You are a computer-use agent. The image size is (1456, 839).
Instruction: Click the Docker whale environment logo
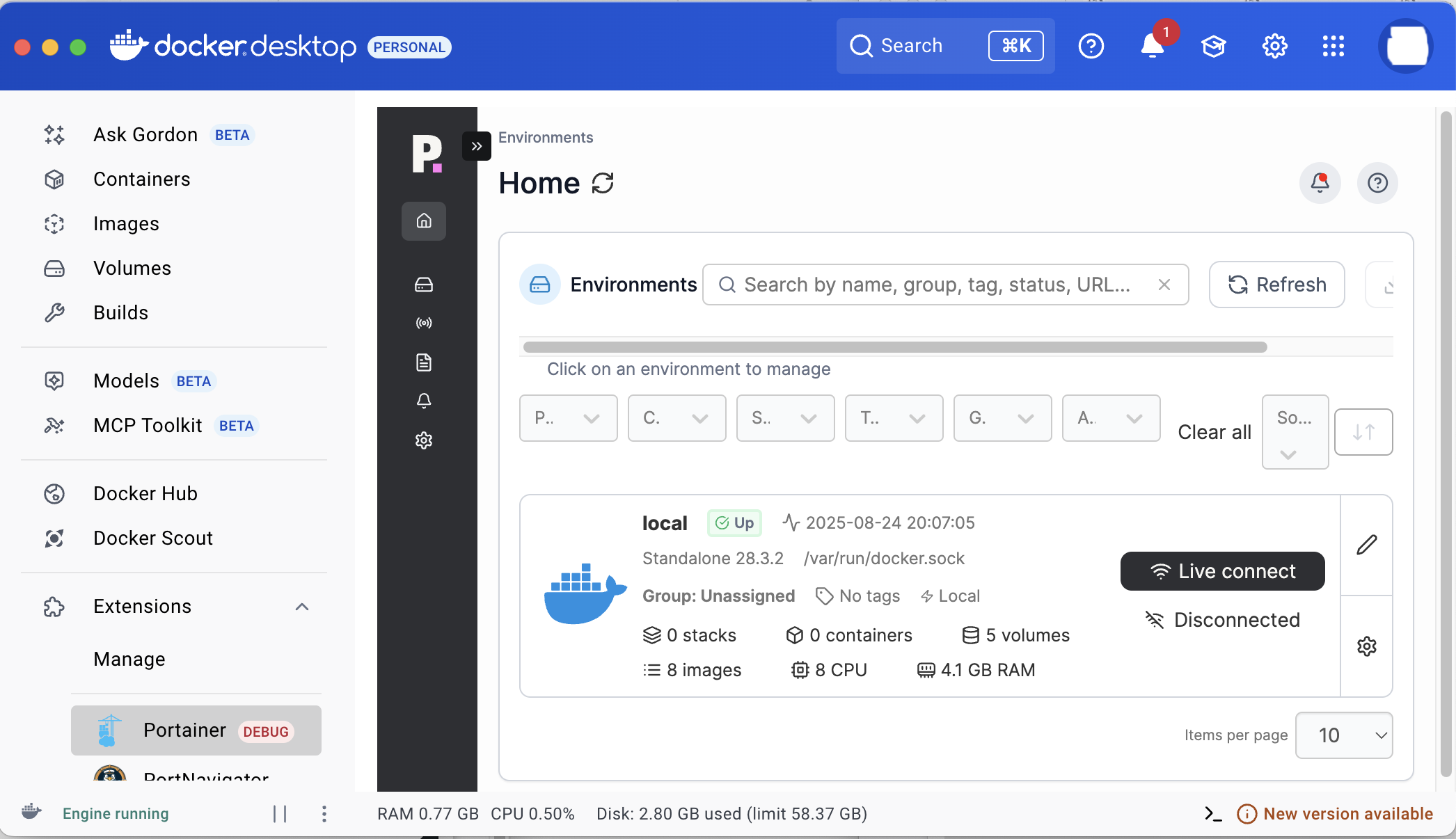585,593
